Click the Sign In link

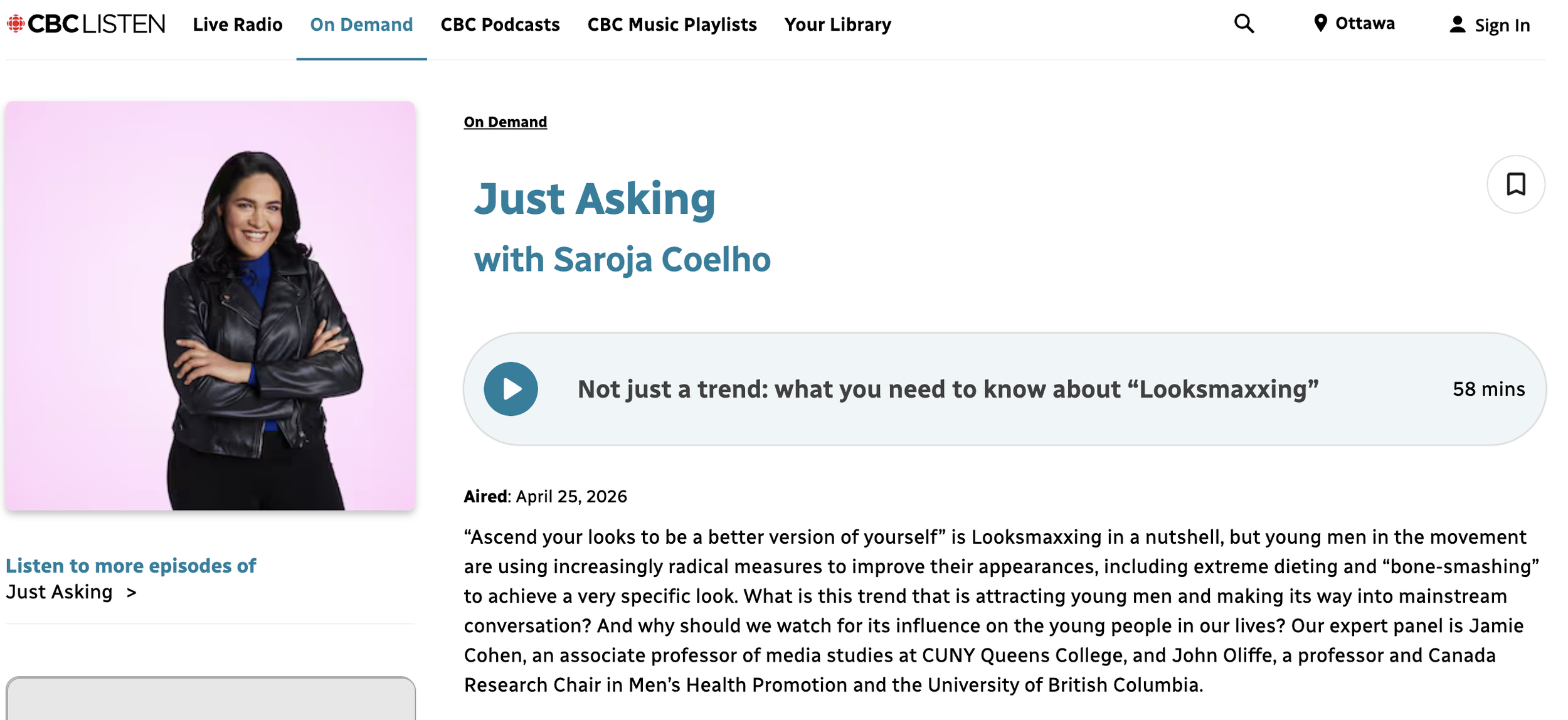[x=1502, y=25]
